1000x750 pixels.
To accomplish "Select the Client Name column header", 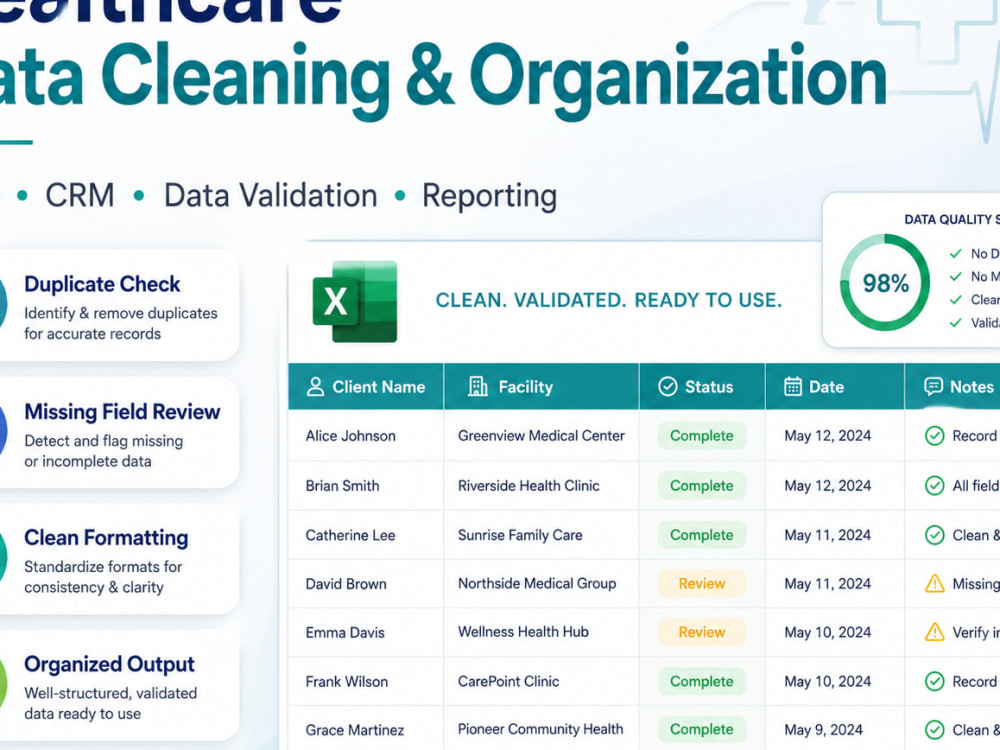I will tap(366, 386).
